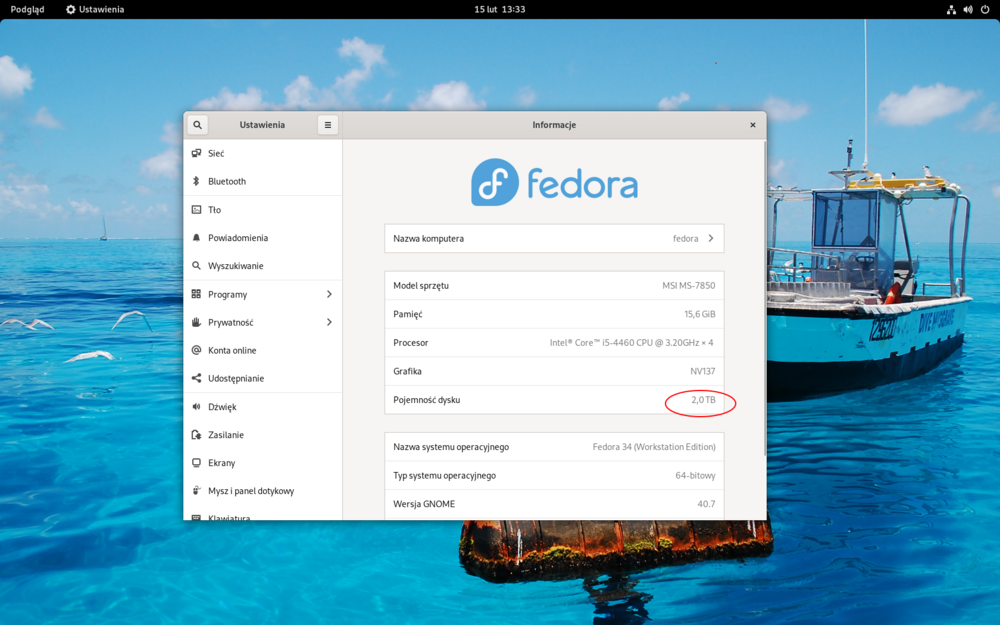Click the Dźwięk speaker icon
Viewport: 1000px width, 625px height.
(x=196, y=406)
